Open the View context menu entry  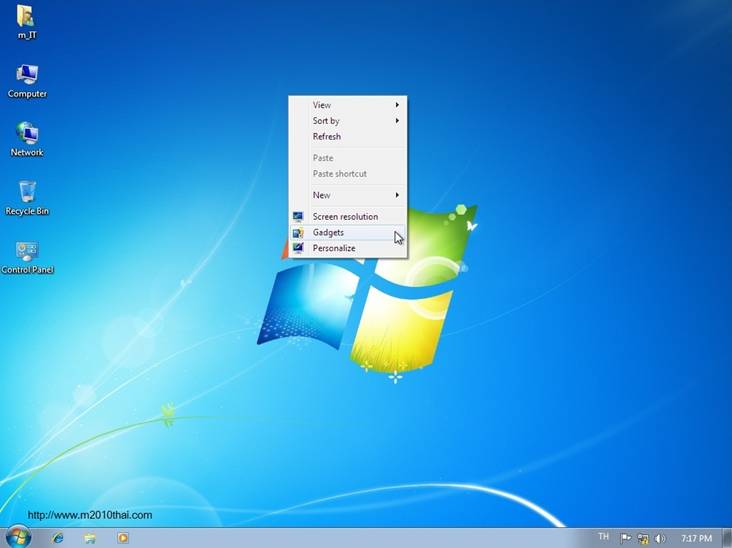(x=348, y=105)
